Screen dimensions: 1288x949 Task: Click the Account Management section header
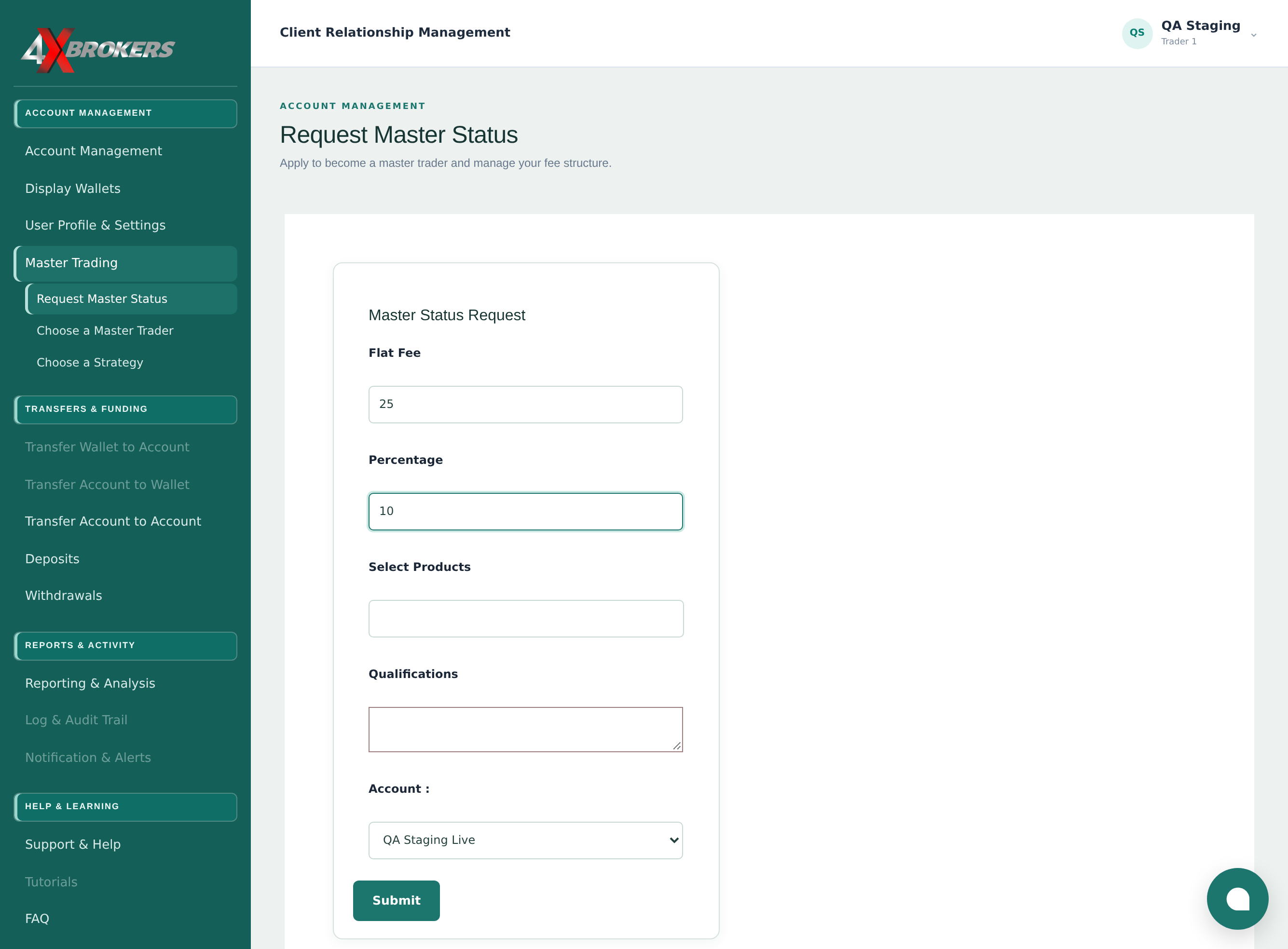(125, 113)
